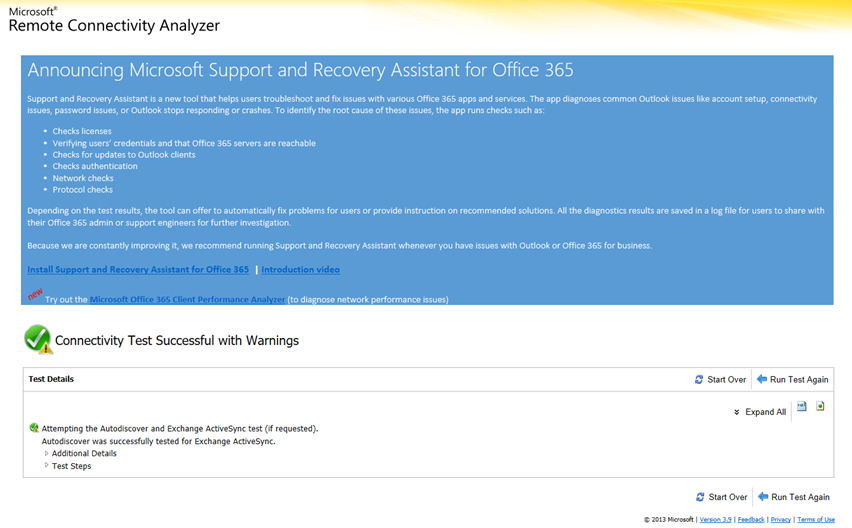Click the top Run Test Again arrow icon
The image size is (852, 528).
[762, 380]
